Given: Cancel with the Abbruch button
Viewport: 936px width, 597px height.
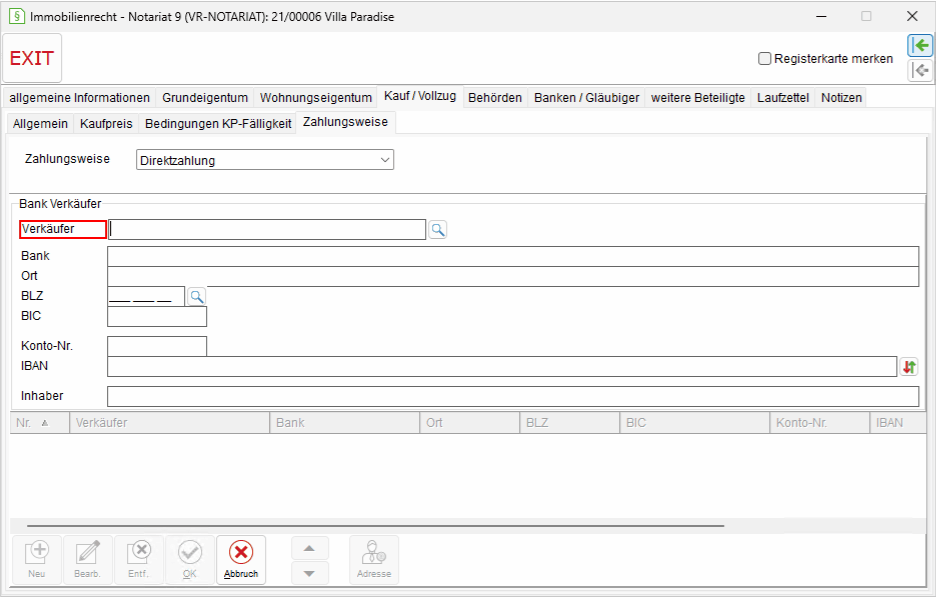Looking at the screenshot, I should (241, 559).
